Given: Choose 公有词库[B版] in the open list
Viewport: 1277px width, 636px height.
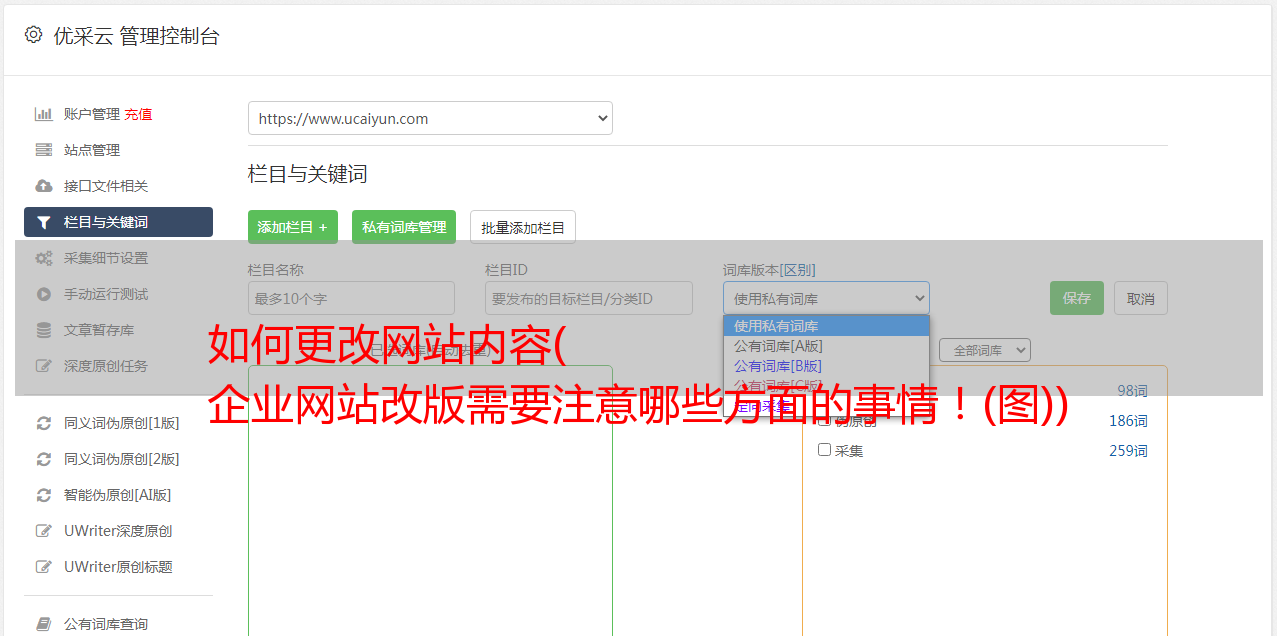Looking at the screenshot, I should click(x=826, y=366).
